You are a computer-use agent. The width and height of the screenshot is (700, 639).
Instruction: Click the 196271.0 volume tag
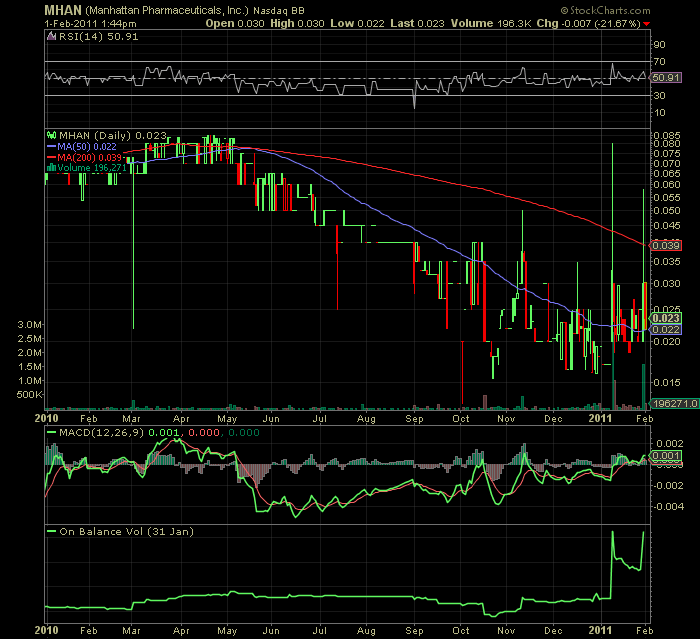coord(668,402)
